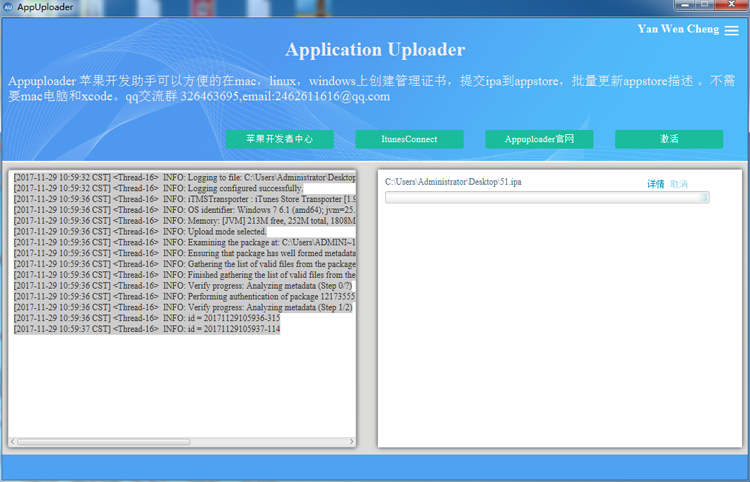Screen dimensions: 750x482
Task: Open 苹果开发者中心 button
Action: 280,139
